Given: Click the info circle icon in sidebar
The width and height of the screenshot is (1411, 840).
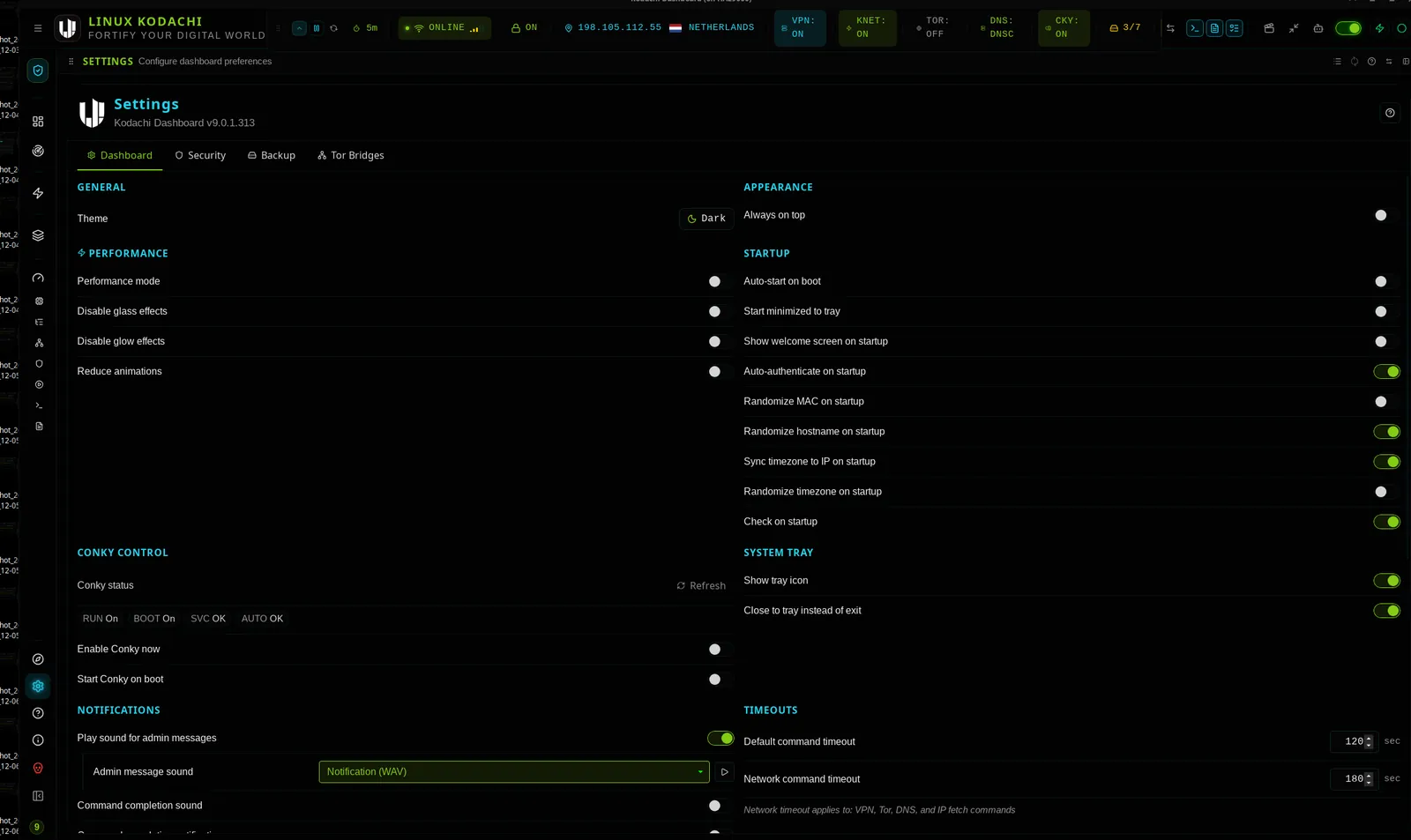Looking at the screenshot, I should tap(38, 740).
